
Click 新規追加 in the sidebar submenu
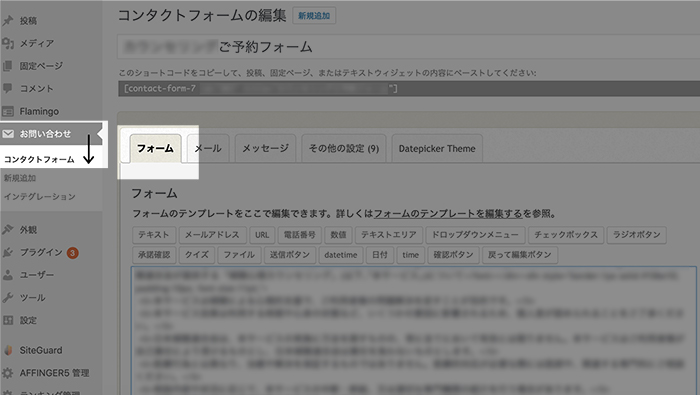point(20,178)
